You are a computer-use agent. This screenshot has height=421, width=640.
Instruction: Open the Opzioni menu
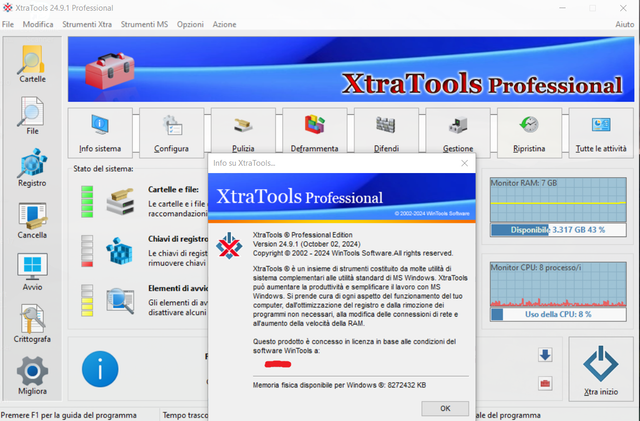[x=190, y=25]
